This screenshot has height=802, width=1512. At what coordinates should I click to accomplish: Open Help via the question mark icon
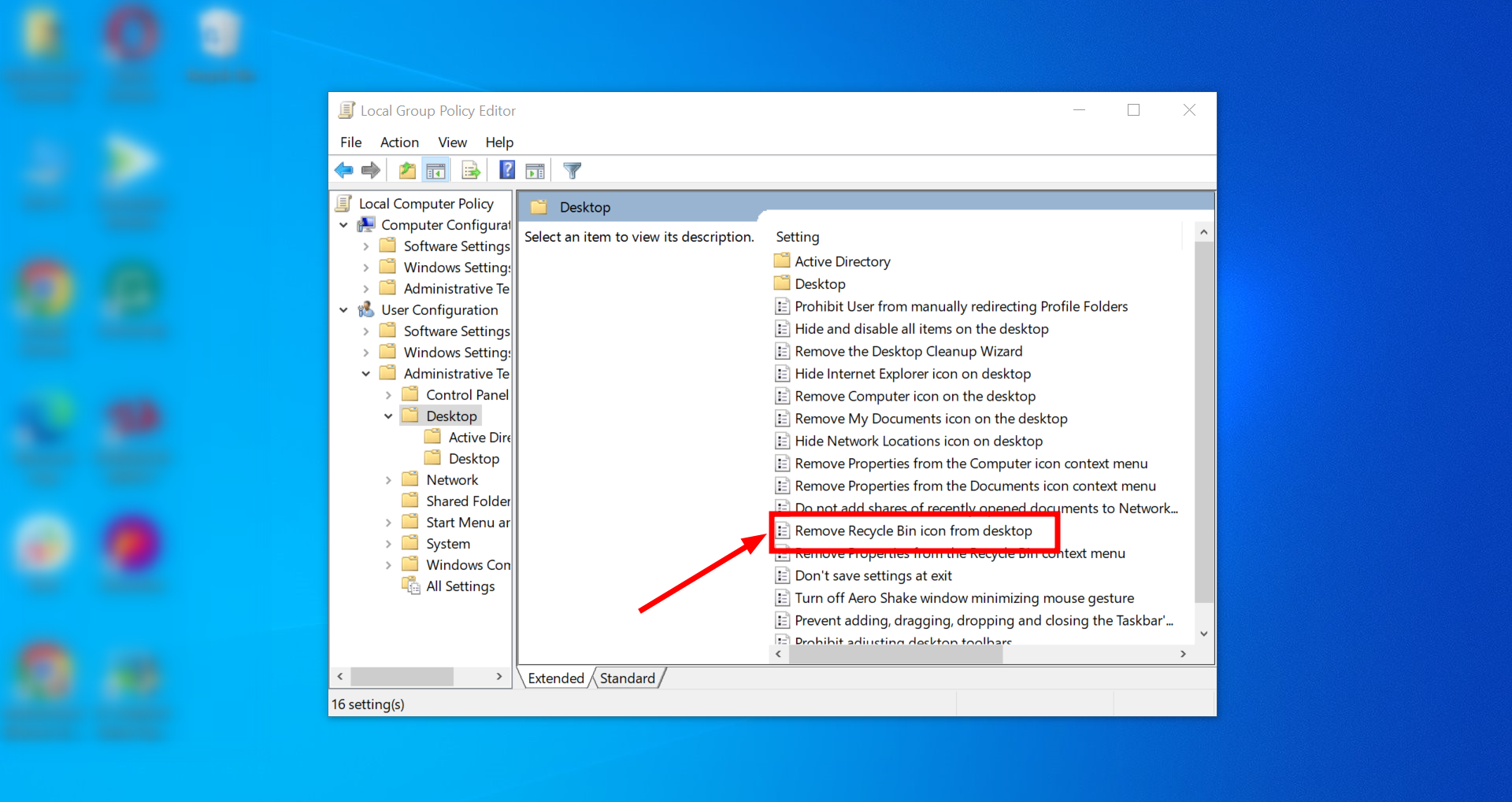click(x=506, y=169)
